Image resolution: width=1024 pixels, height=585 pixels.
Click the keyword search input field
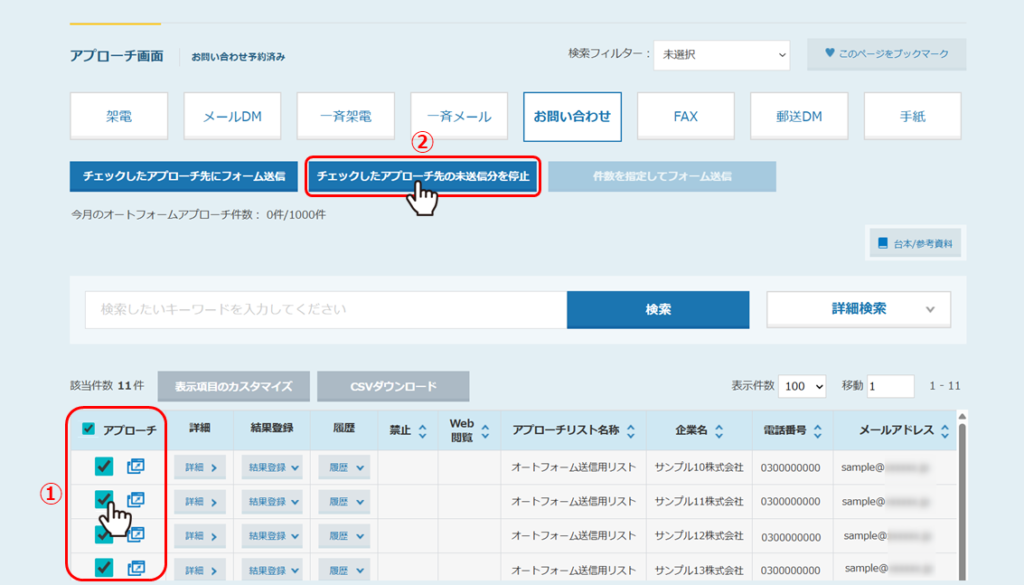coord(326,310)
